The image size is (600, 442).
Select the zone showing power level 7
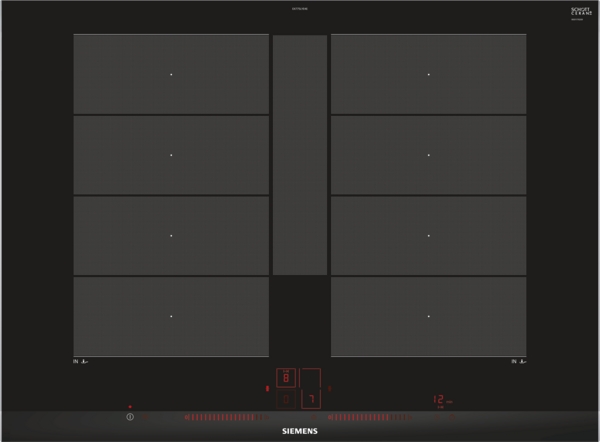click(x=312, y=399)
